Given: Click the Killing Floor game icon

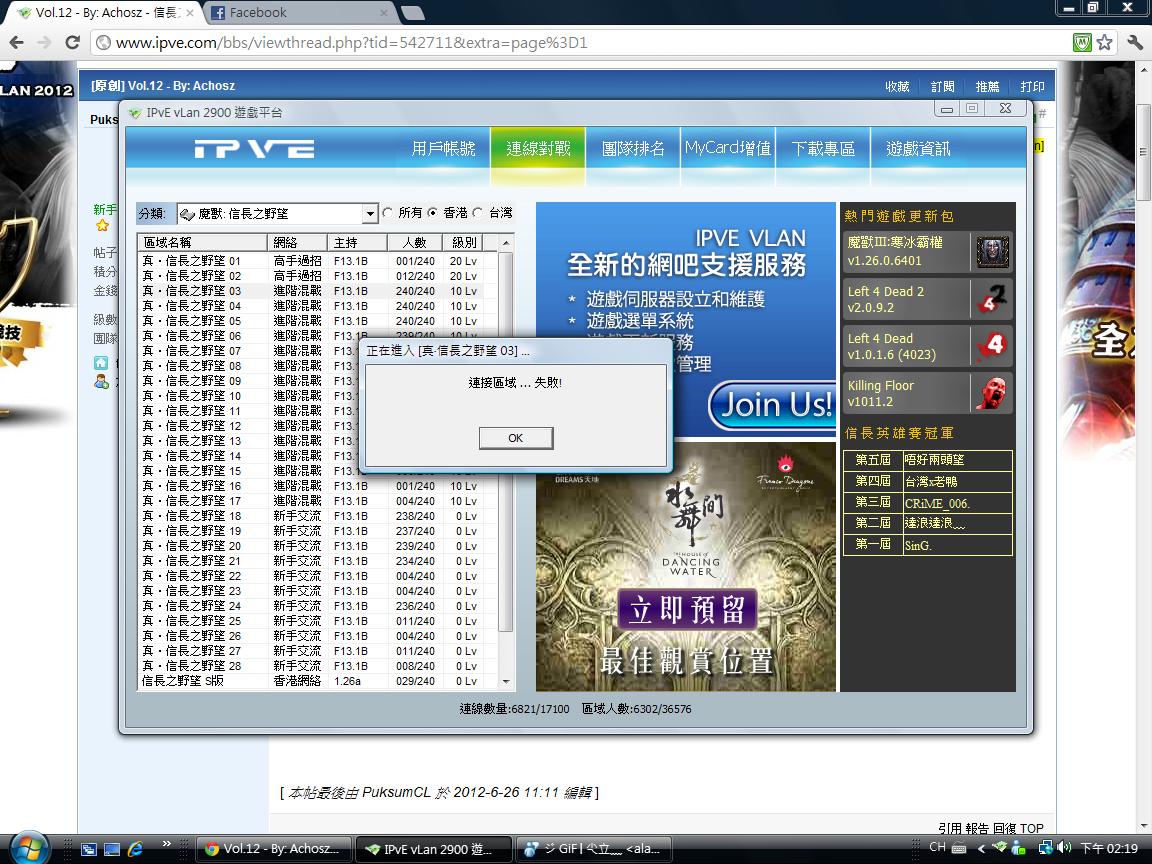Looking at the screenshot, I should 992,393.
